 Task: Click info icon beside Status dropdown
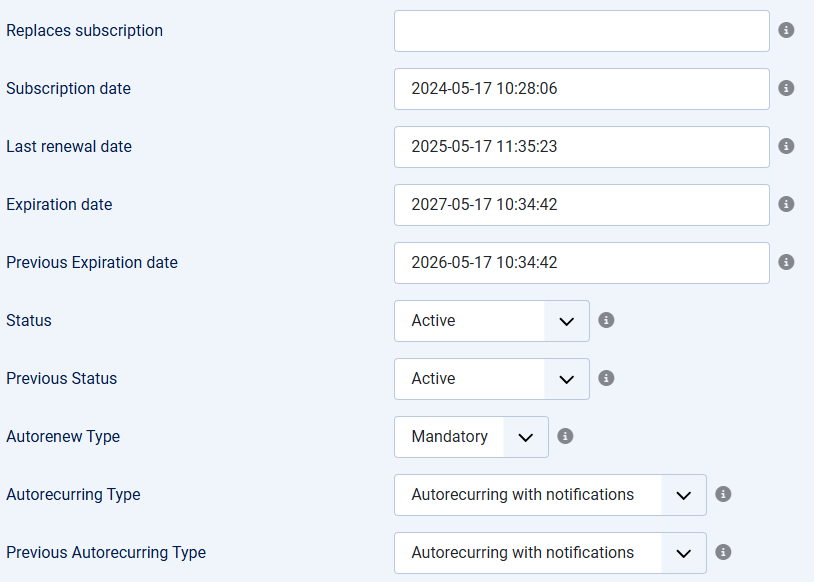point(606,320)
